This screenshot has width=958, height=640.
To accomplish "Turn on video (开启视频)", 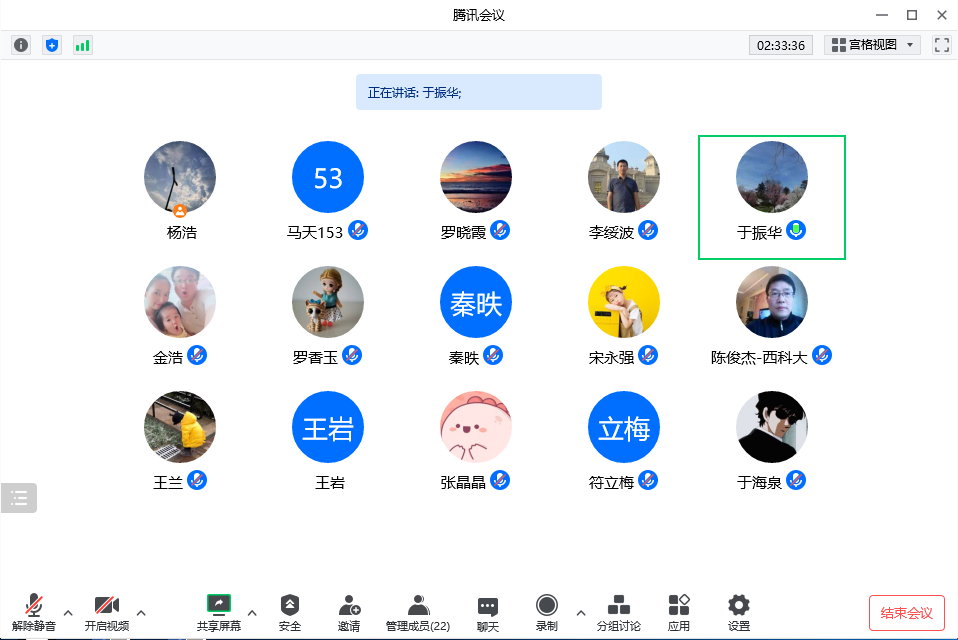I will (x=107, y=612).
